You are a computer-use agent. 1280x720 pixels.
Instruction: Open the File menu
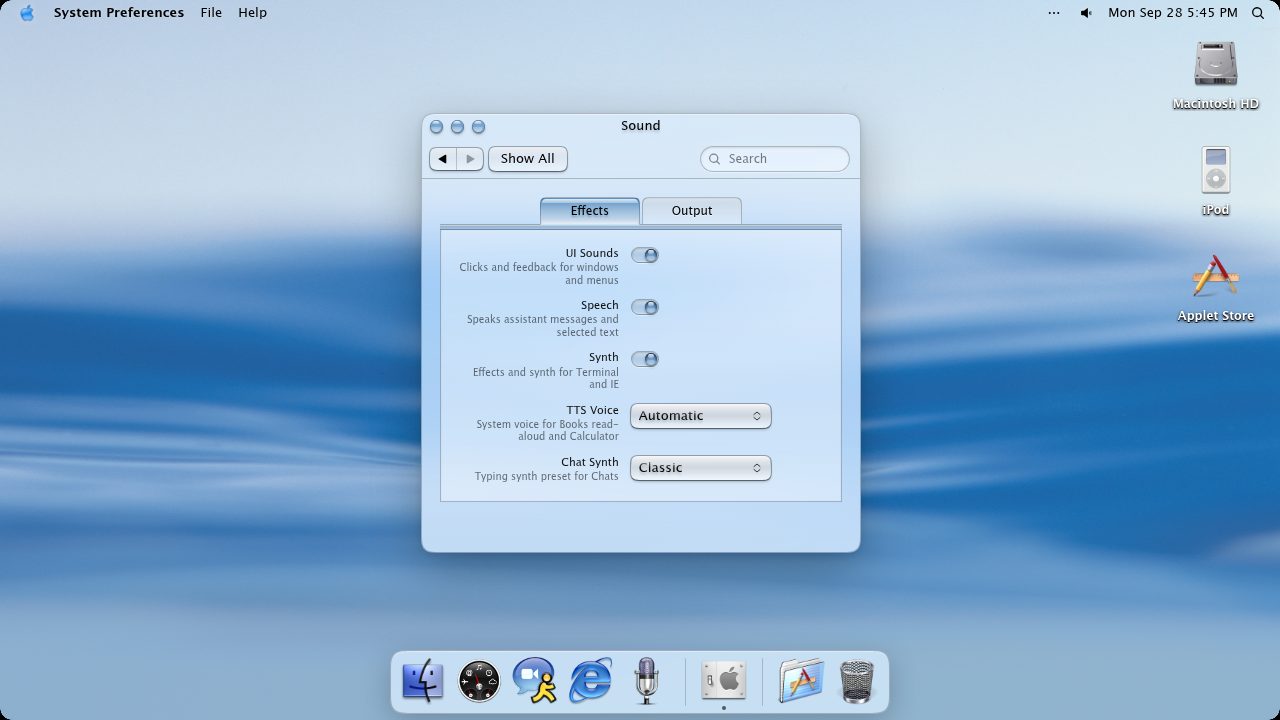tap(211, 13)
